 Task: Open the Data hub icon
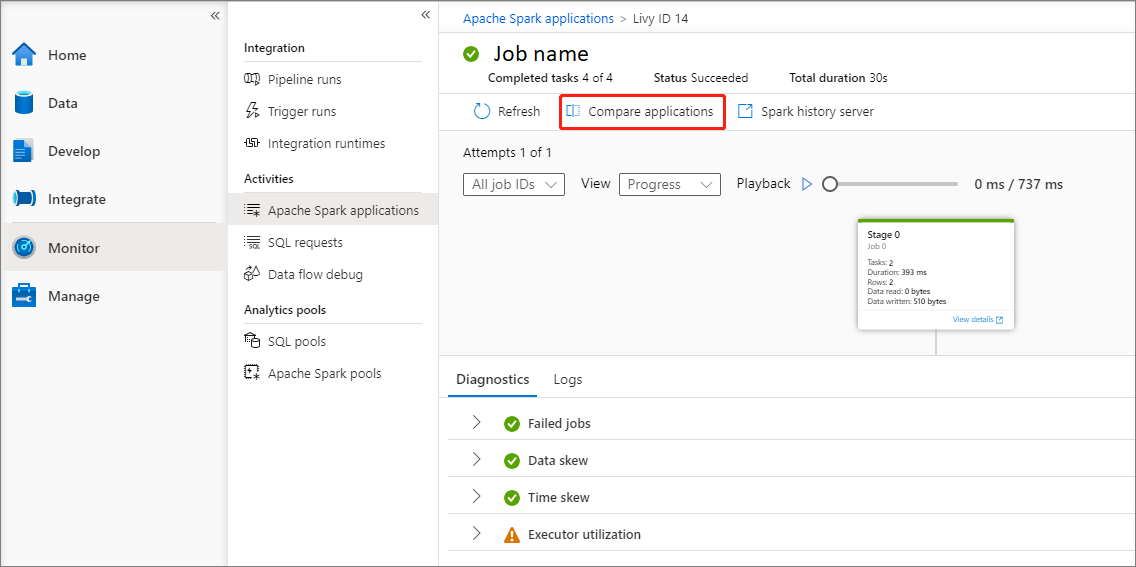tap(24, 103)
